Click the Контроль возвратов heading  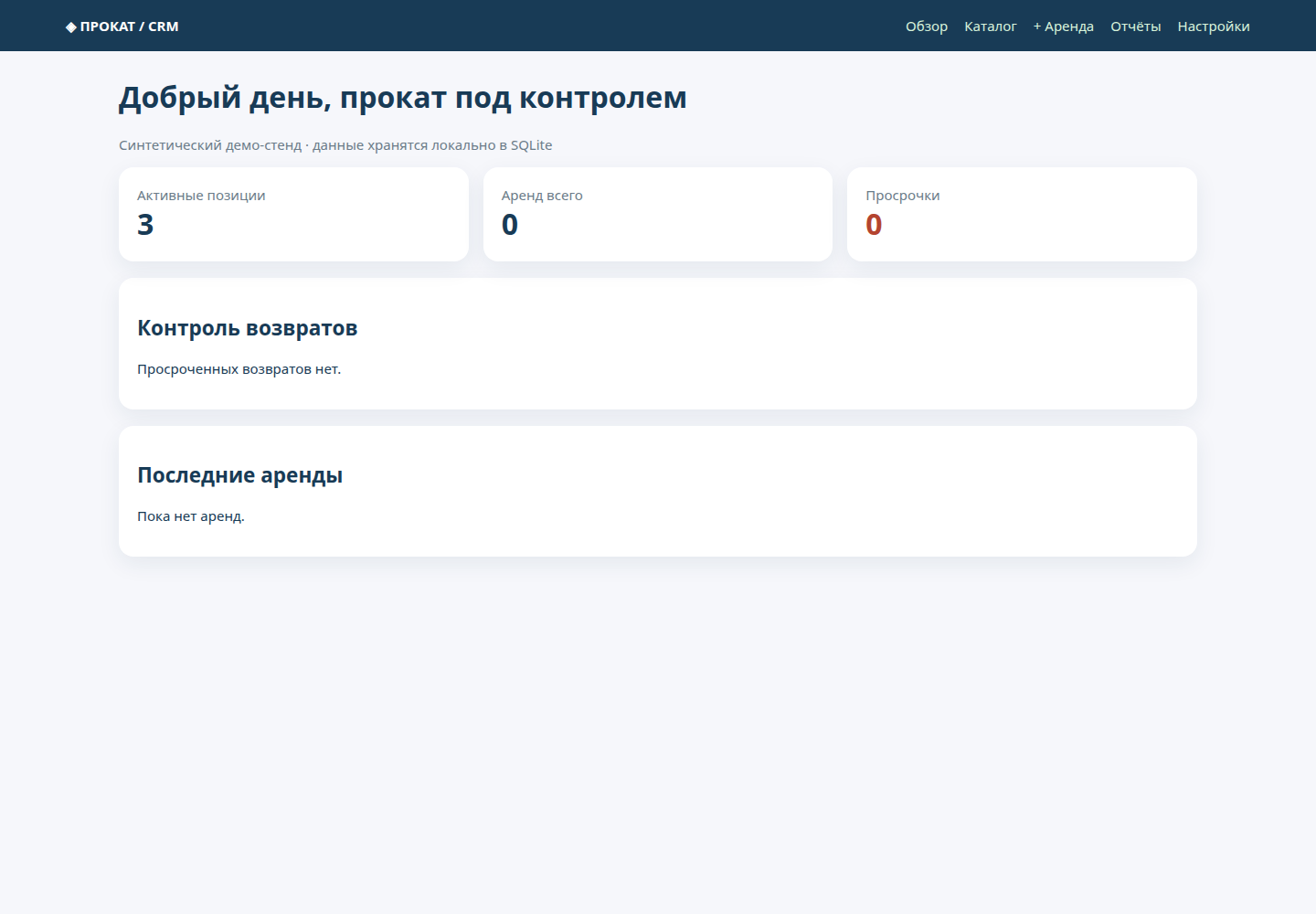pyautogui.click(x=248, y=328)
